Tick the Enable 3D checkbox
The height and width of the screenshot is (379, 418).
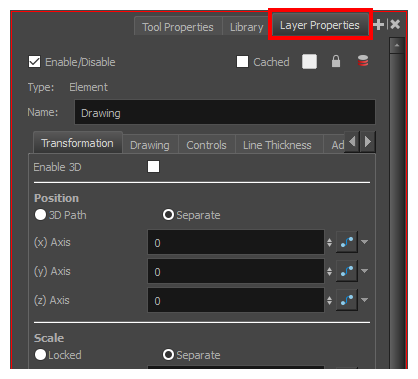pos(153,167)
